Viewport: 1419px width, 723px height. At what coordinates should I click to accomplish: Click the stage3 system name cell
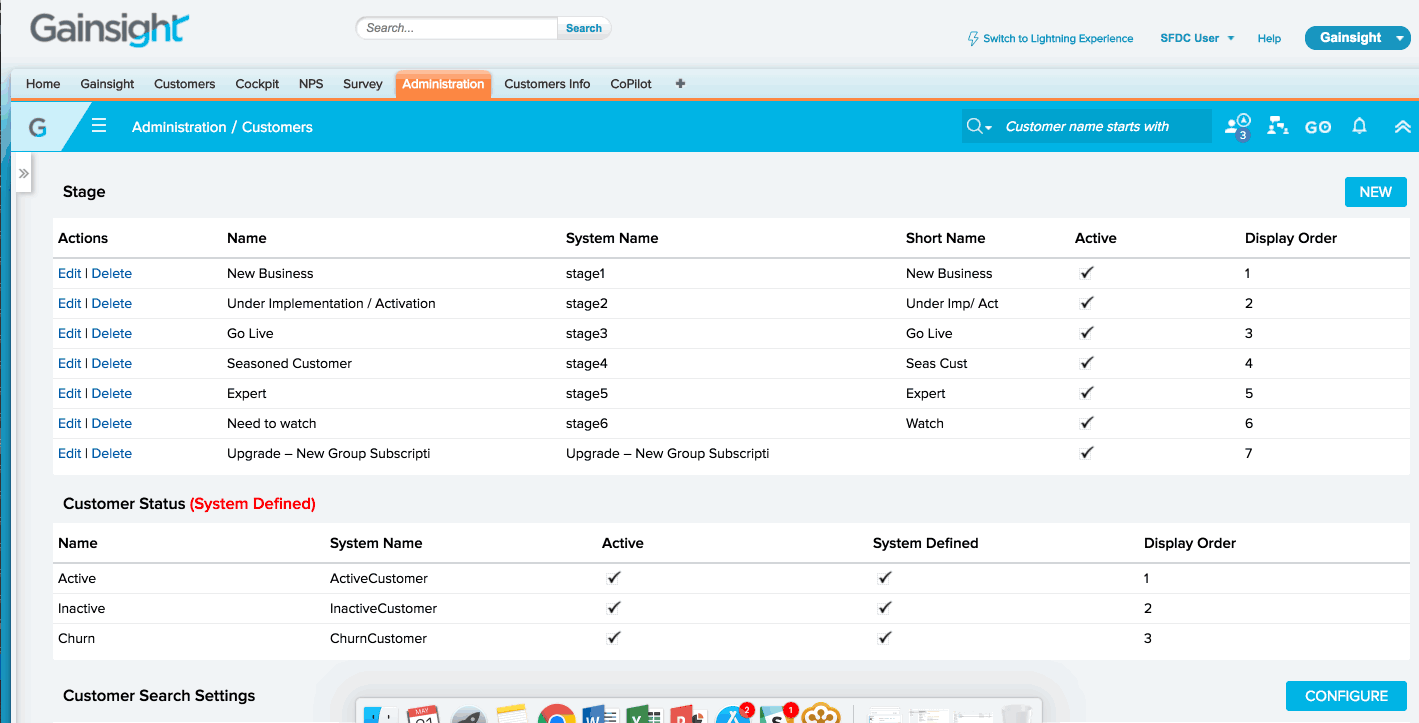pos(587,333)
